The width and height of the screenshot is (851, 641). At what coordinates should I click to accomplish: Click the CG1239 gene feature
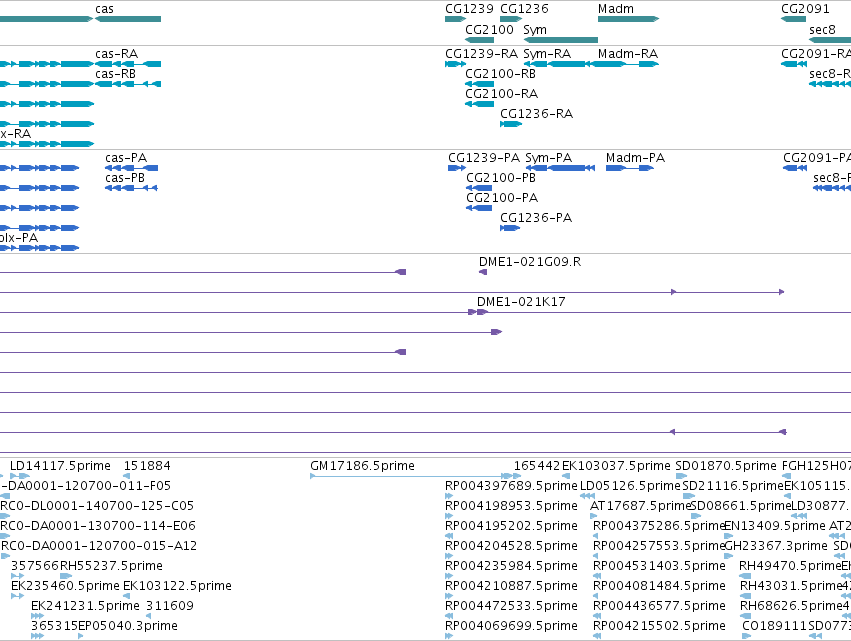456,19
